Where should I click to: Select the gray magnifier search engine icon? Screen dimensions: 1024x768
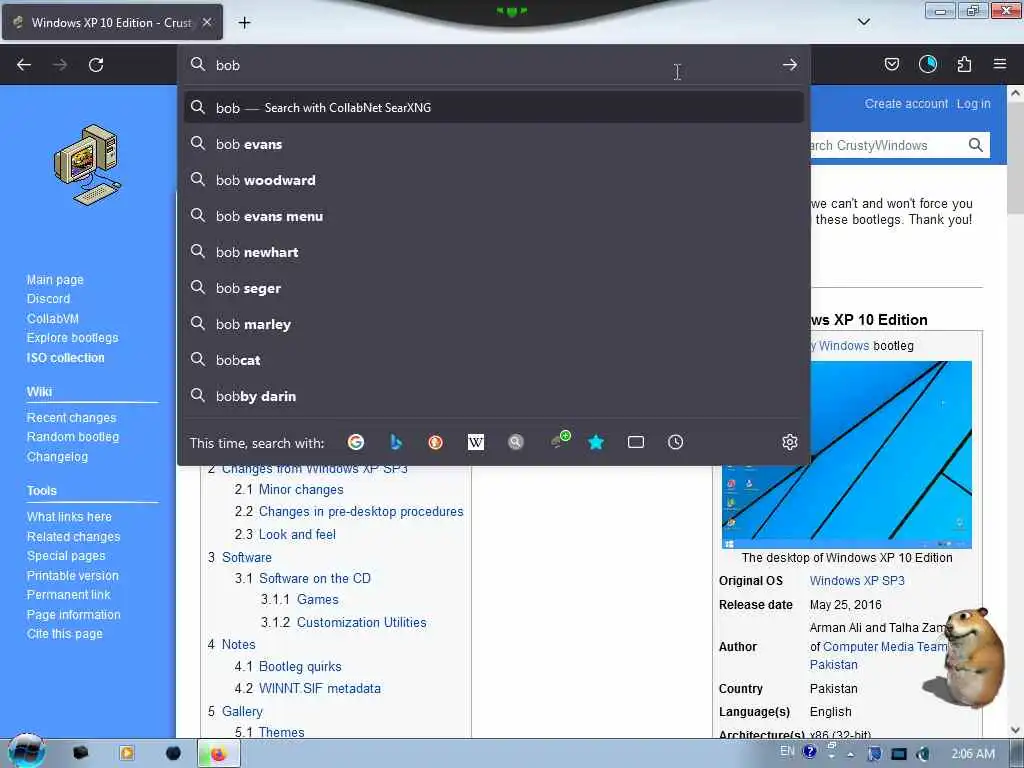coord(516,443)
